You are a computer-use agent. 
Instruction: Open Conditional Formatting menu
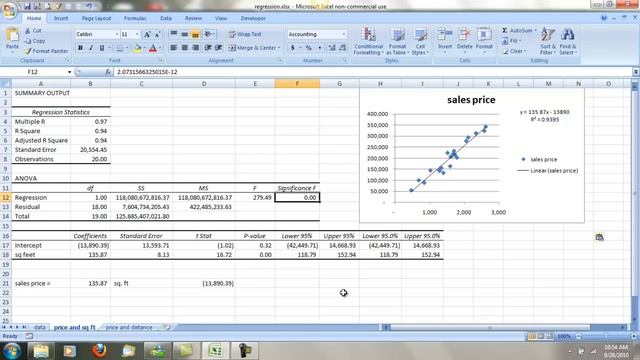point(368,41)
